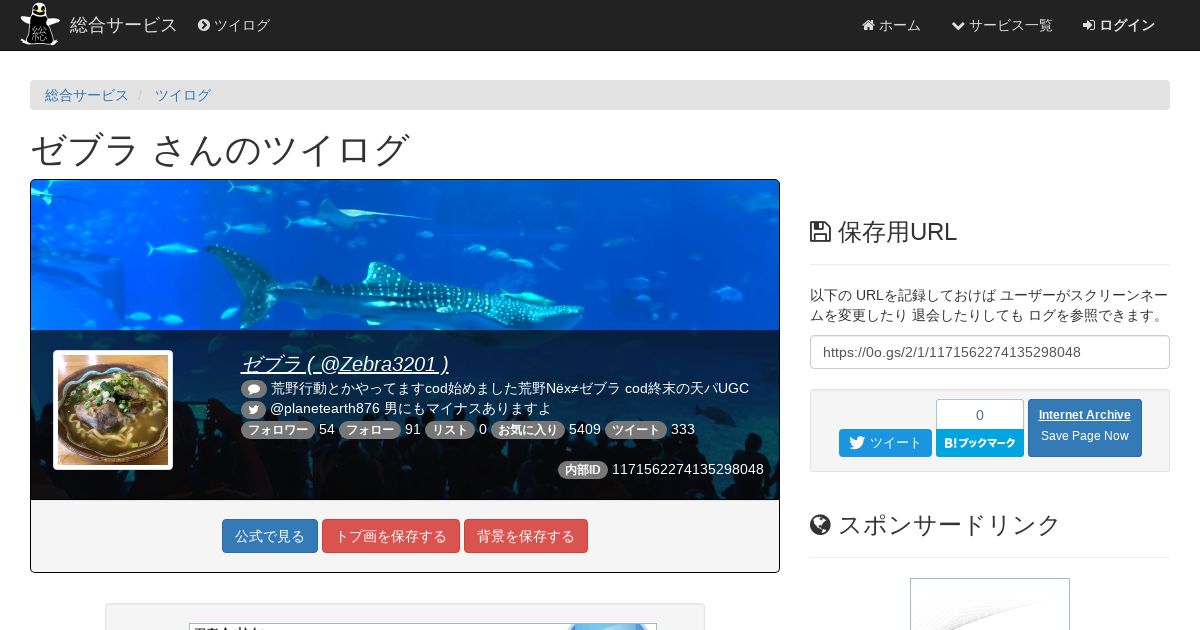
Task: Click home icon in navbar
Action: 868,25
